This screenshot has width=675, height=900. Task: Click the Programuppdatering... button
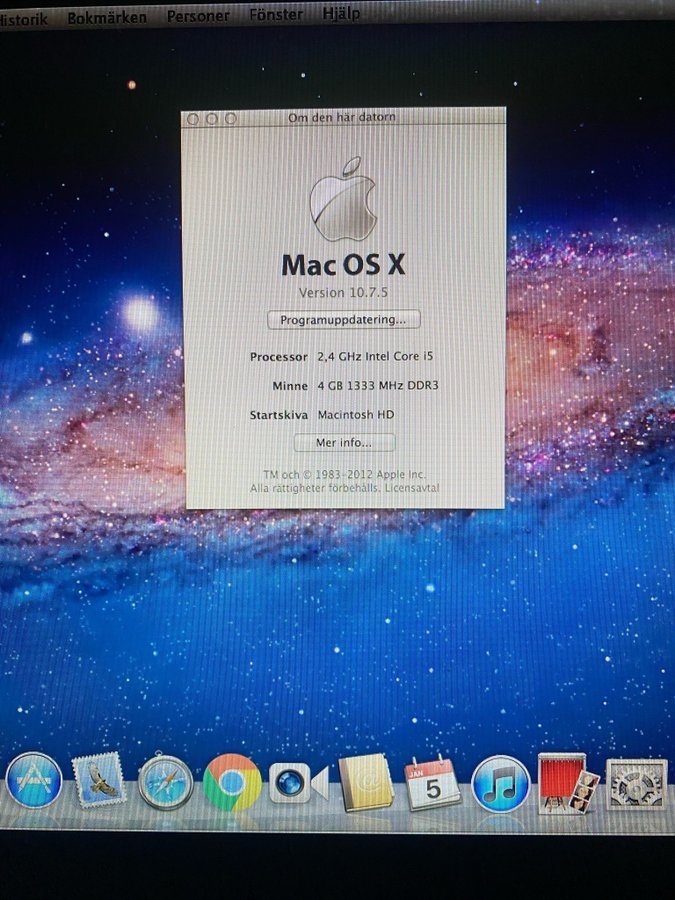(344, 320)
